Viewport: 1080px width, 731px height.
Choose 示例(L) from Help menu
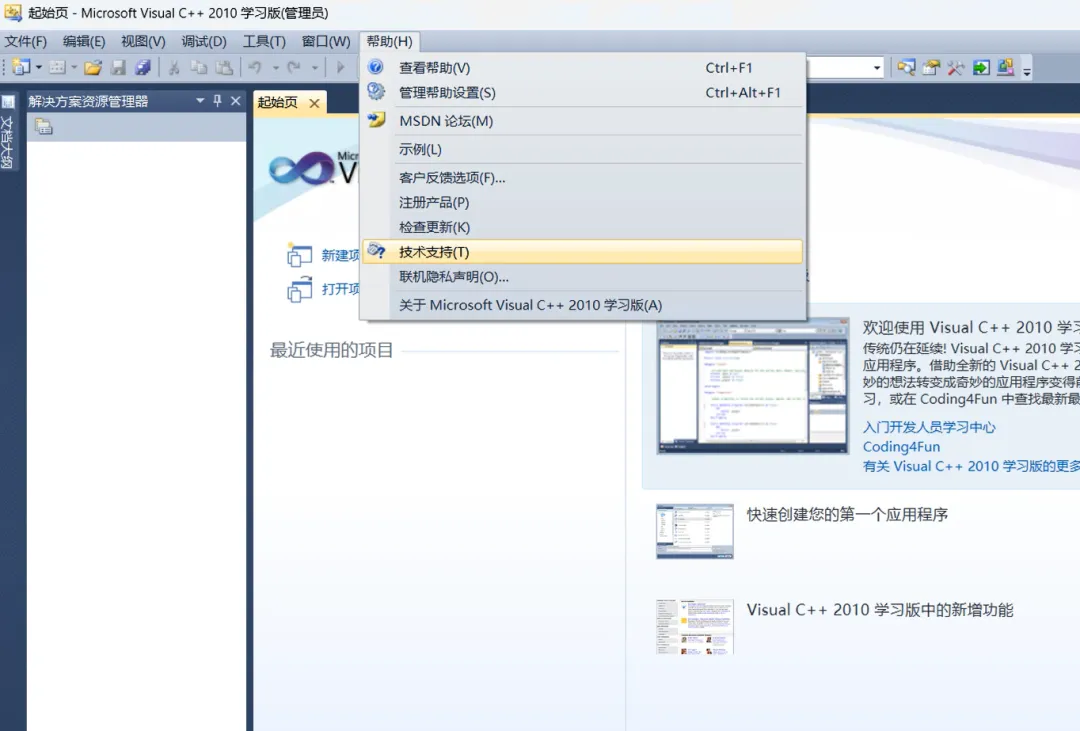coord(583,149)
